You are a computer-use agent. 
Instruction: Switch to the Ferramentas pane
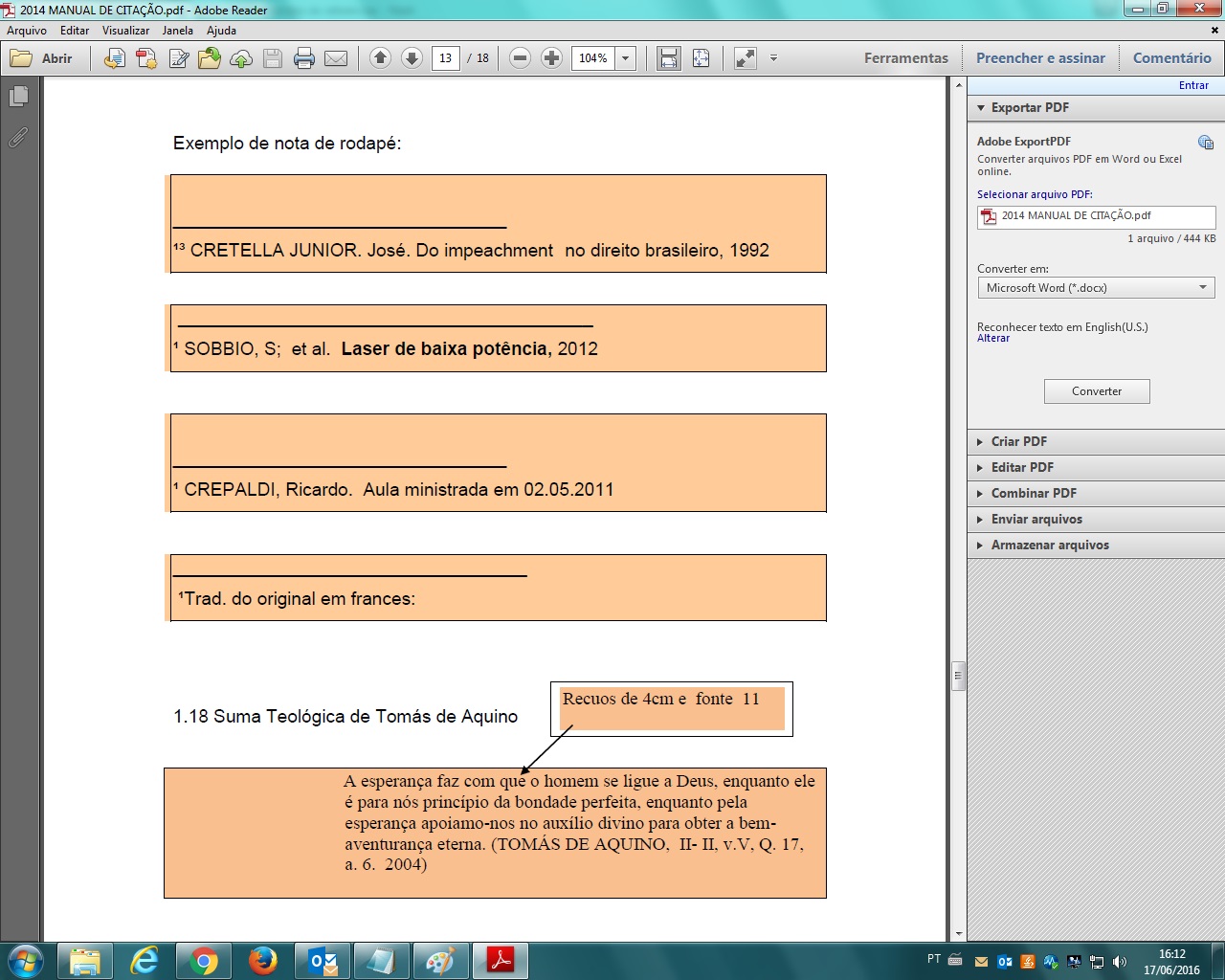905,58
